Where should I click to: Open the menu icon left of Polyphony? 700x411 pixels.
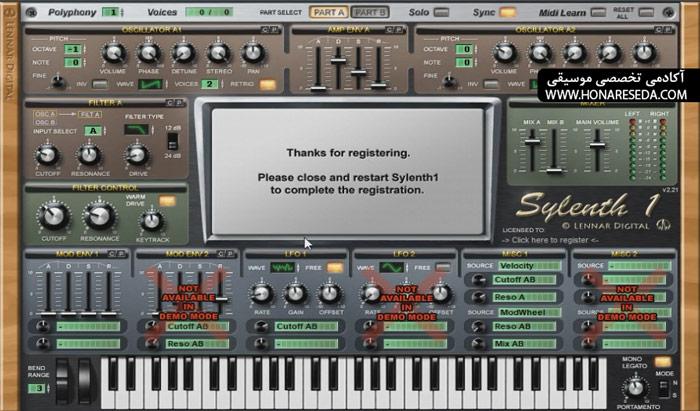pyautogui.click(x=31, y=12)
